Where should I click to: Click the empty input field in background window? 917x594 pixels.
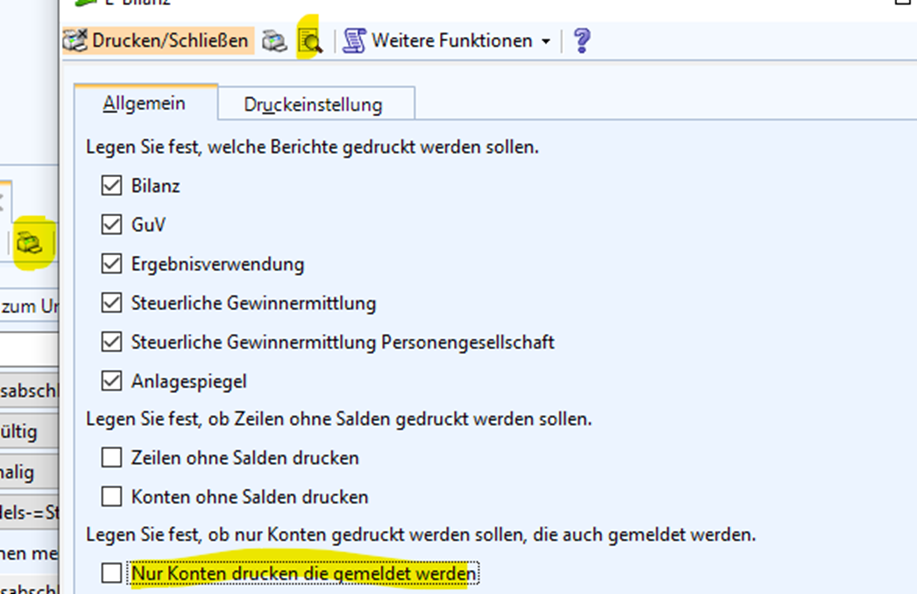(28, 349)
